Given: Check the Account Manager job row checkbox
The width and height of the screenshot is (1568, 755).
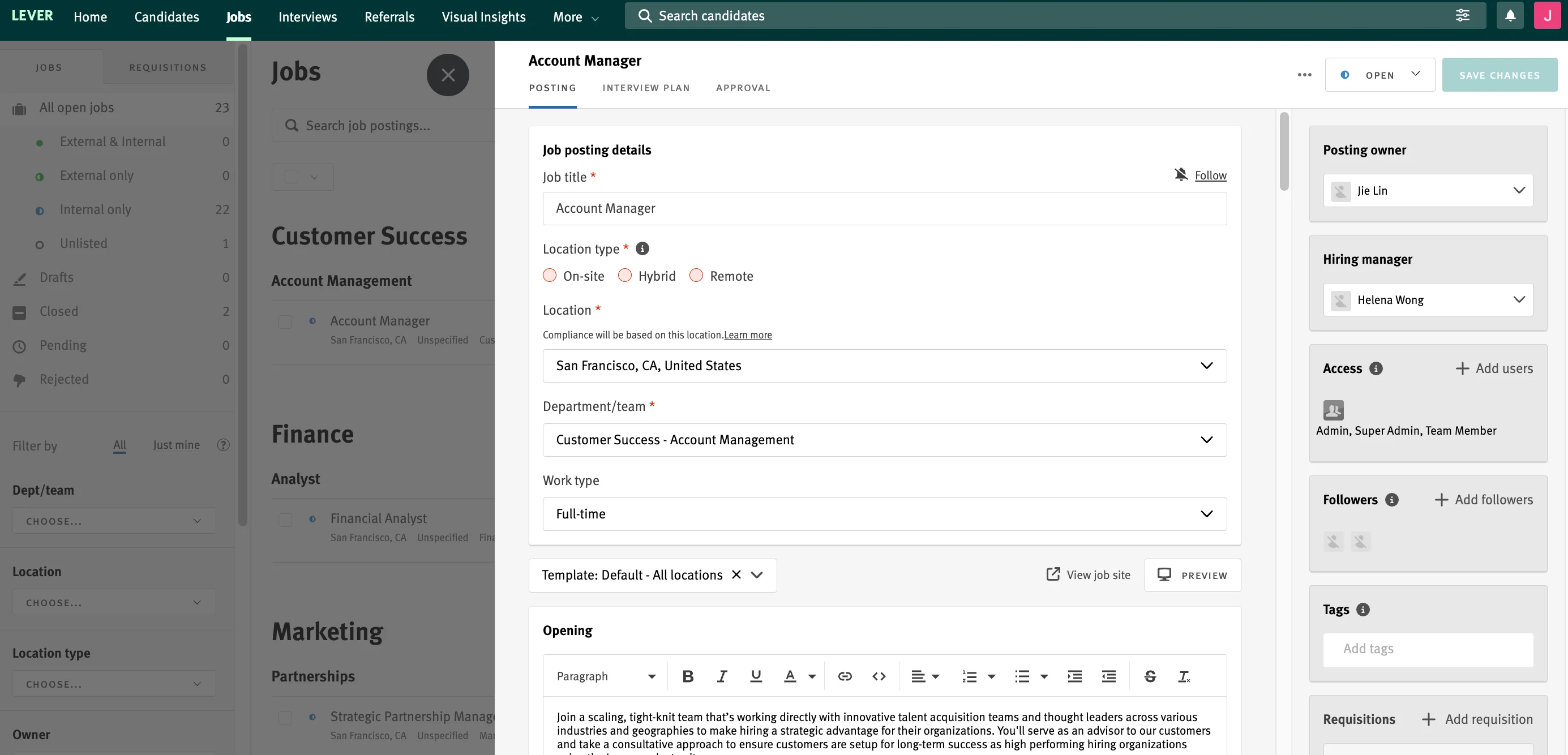Looking at the screenshot, I should [x=285, y=322].
